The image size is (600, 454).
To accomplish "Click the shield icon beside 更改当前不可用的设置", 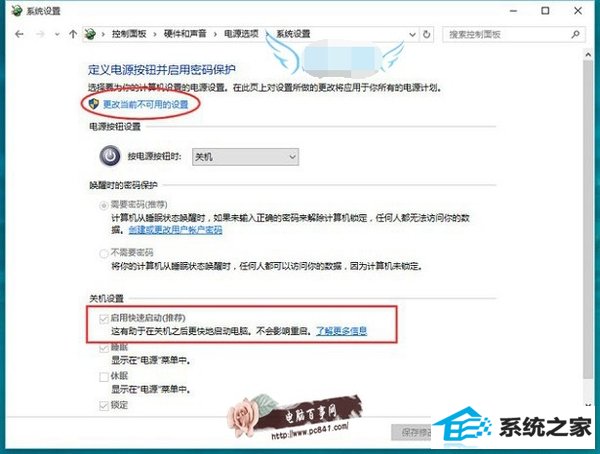I will [x=94, y=104].
